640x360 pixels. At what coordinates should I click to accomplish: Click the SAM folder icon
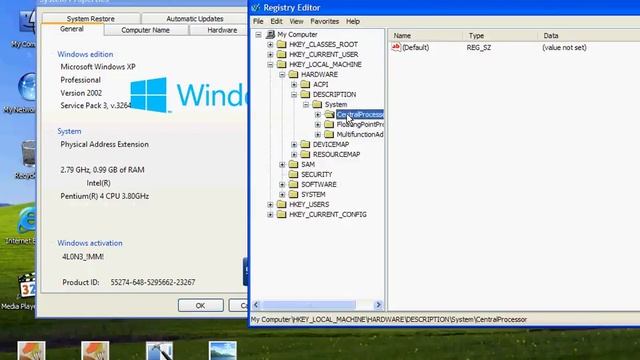pos(293,164)
